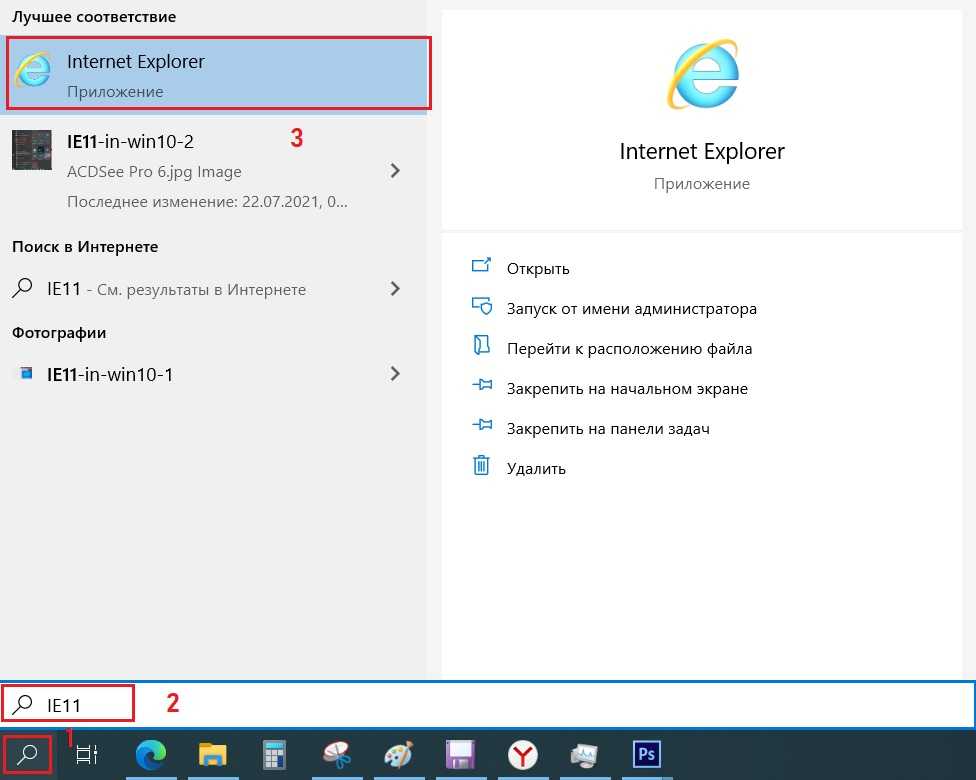Choose Открыть in the actions list
Screen dimensions: 976x780
point(537,268)
